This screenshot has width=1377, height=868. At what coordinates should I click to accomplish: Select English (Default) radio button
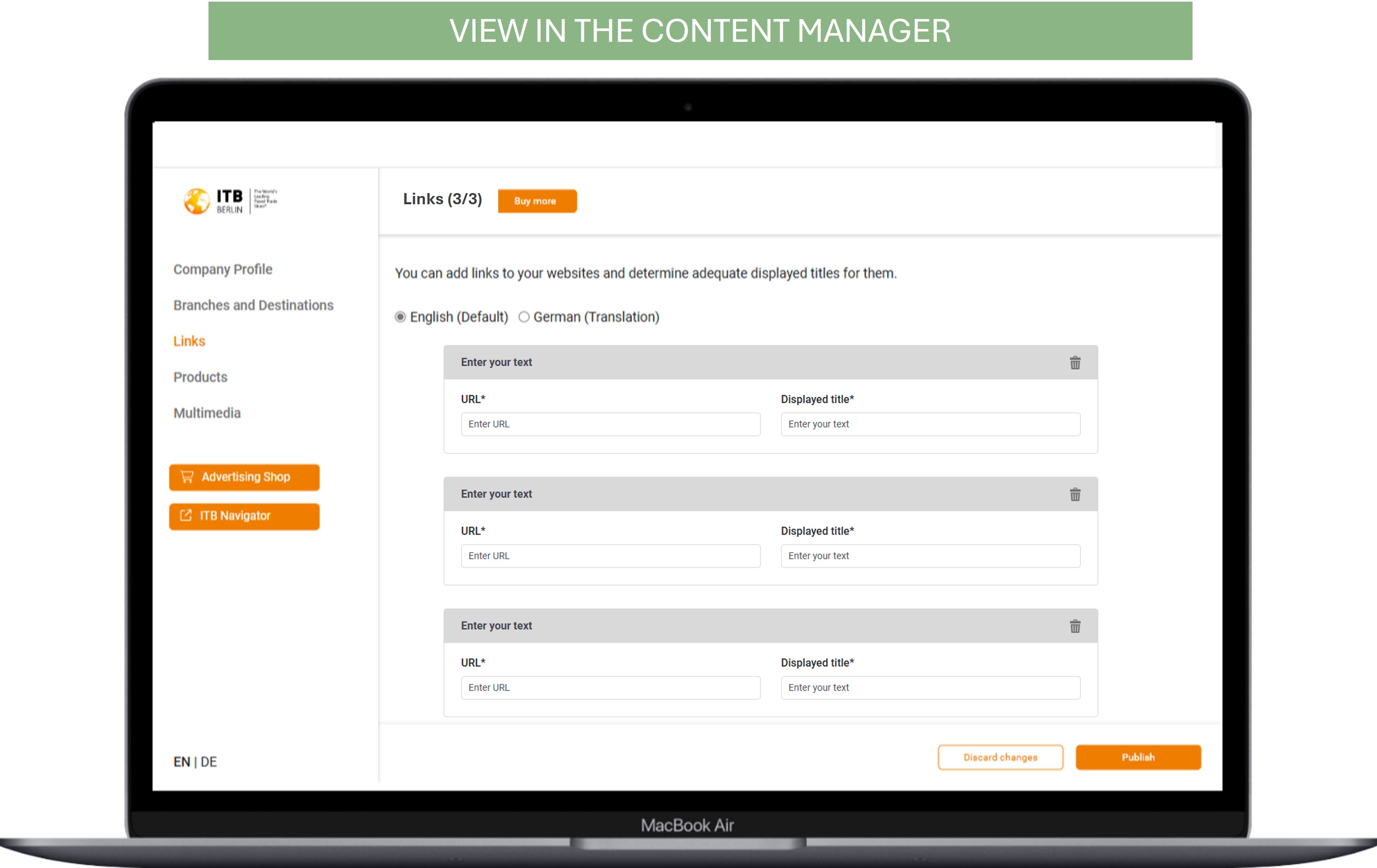tap(400, 317)
